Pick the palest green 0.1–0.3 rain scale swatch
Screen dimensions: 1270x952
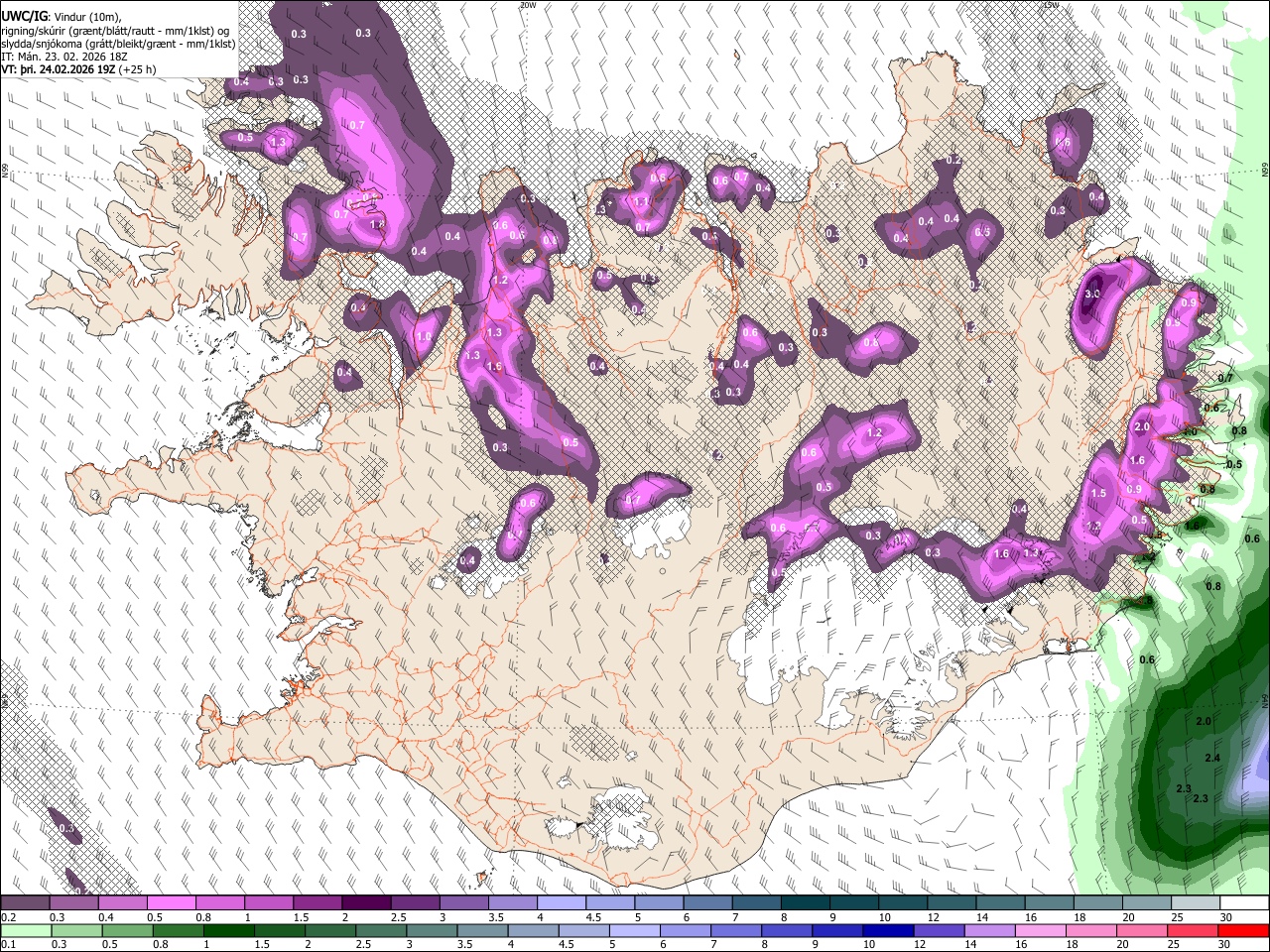(x=25, y=930)
